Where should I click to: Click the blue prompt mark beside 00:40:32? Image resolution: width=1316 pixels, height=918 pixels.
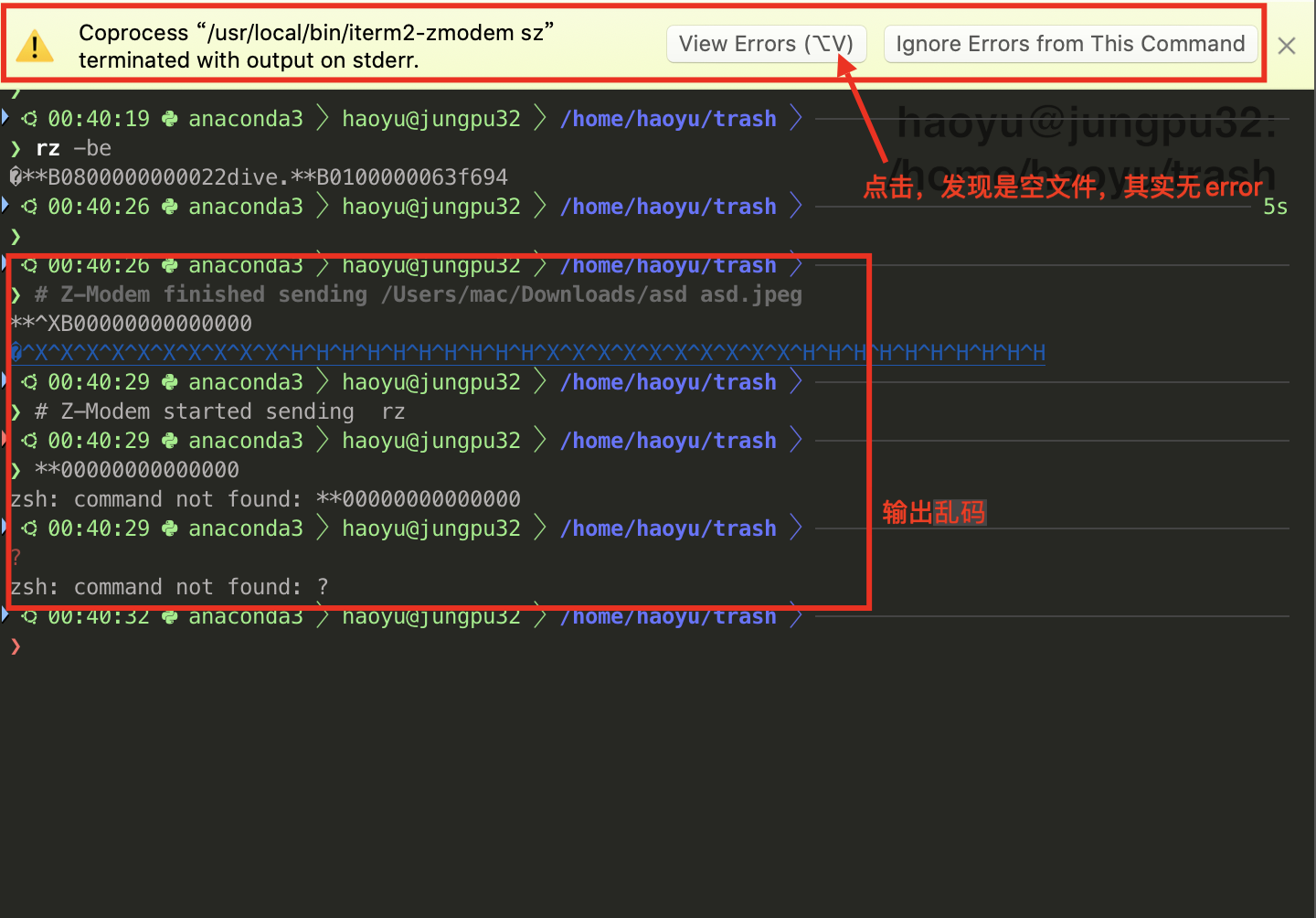(x=5, y=614)
